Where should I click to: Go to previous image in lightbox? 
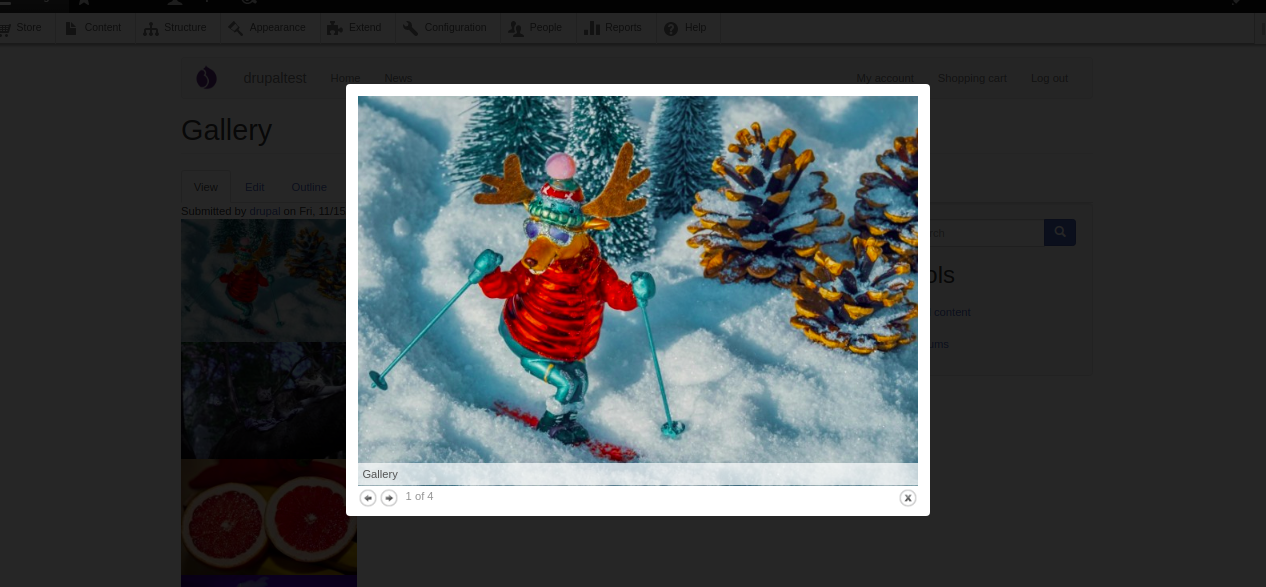coord(368,498)
